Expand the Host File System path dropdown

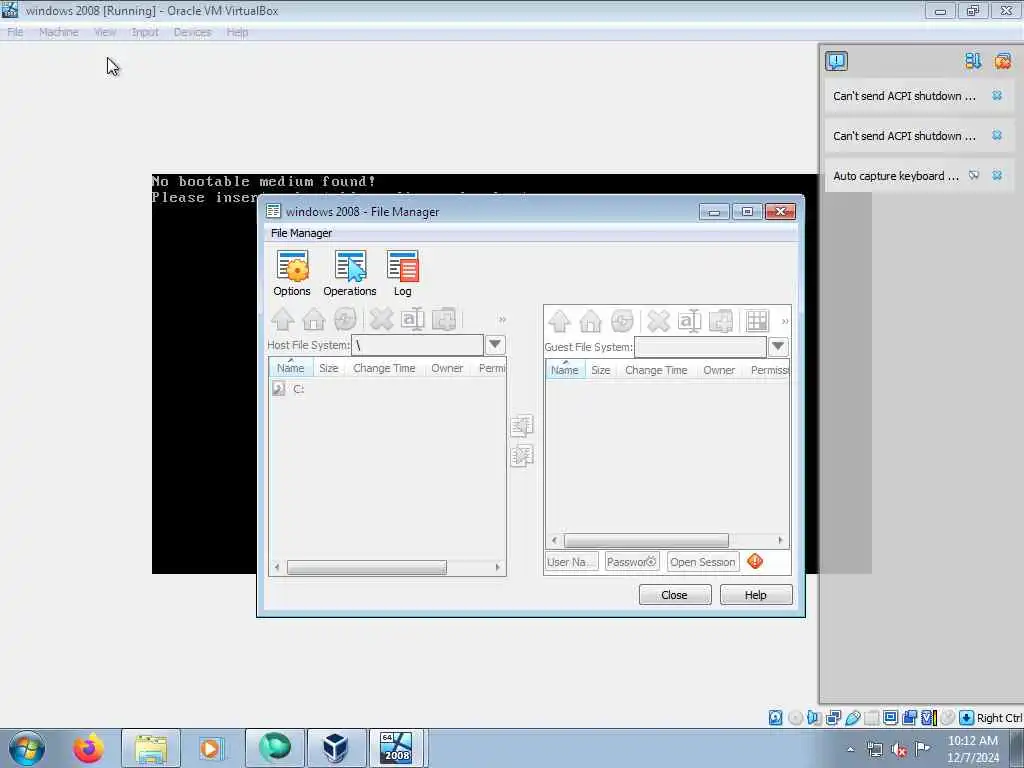pos(495,344)
